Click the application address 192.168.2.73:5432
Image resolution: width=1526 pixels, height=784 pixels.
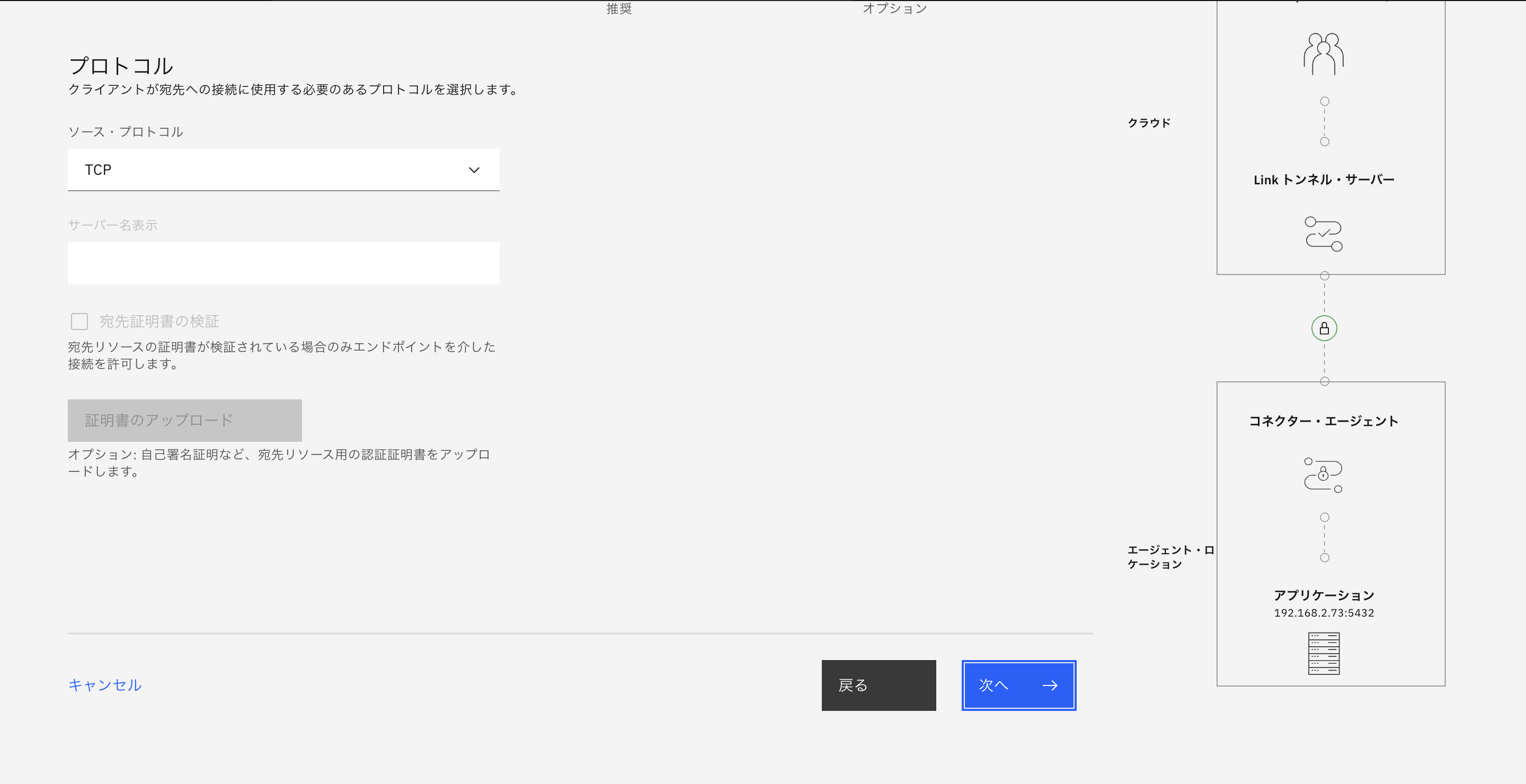(1324, 613)
